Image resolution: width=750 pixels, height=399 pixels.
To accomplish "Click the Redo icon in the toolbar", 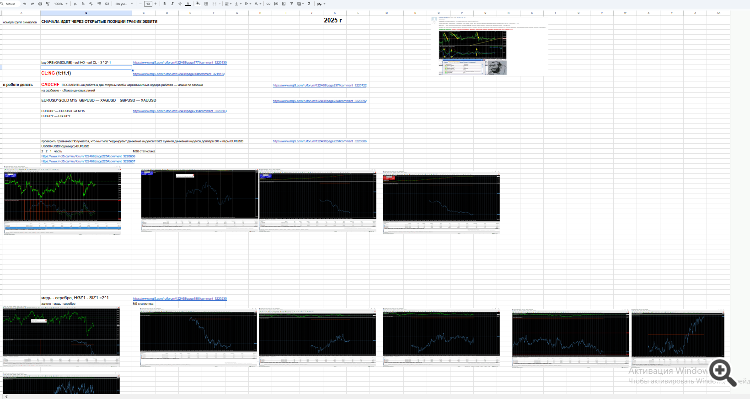I will pos(32,3).
